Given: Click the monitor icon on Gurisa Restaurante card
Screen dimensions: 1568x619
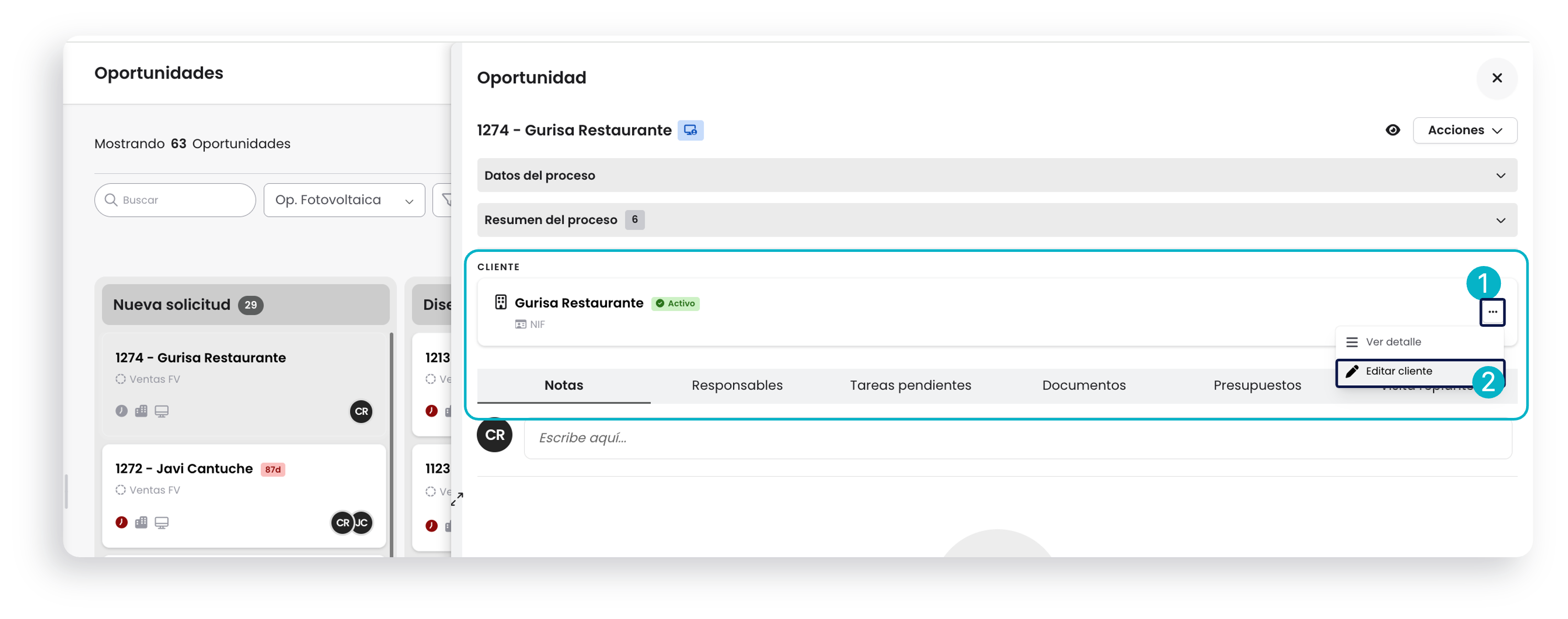Looking at the screenshot, I should 161,412.
